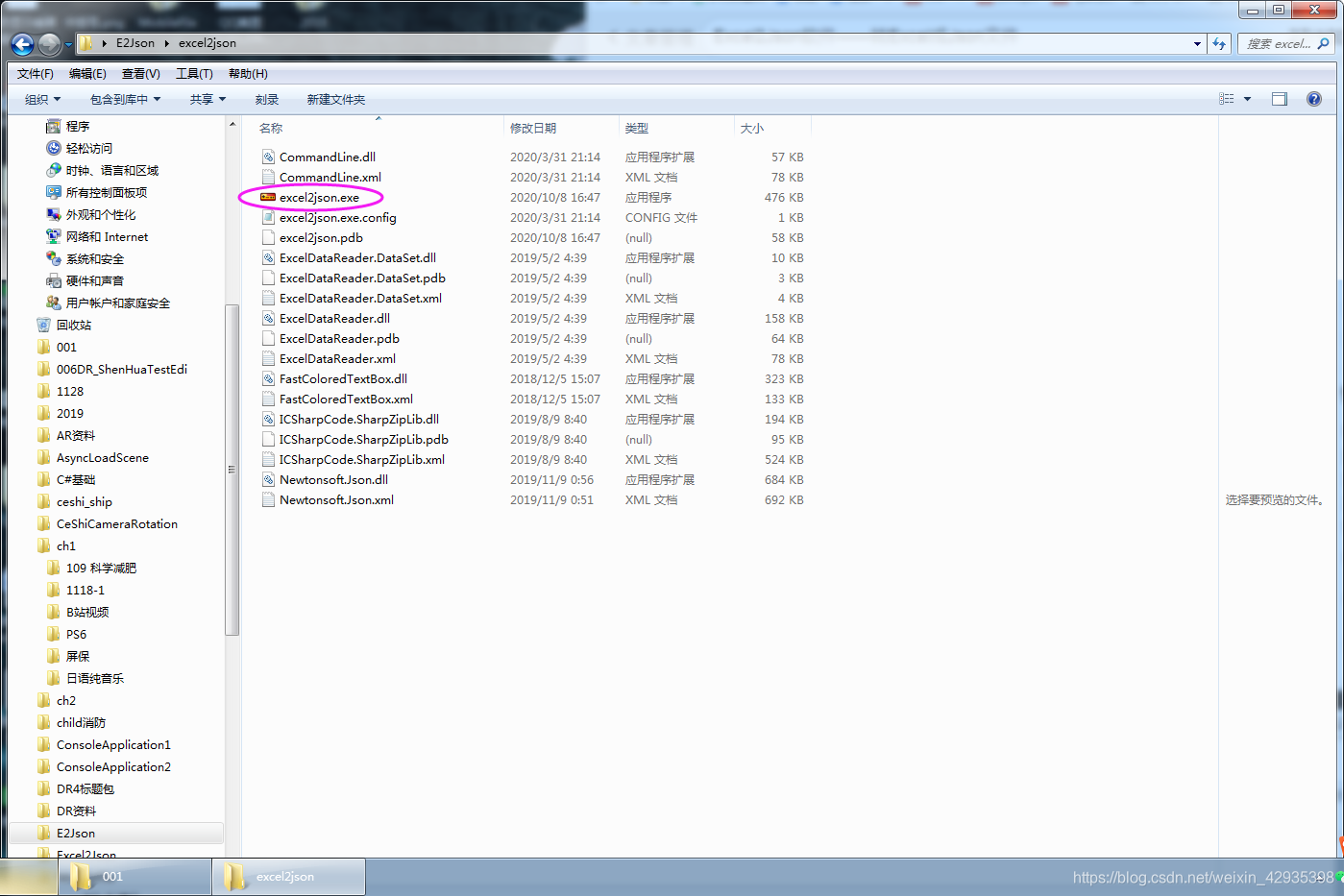This screenshot has height=896, width=1344.
Task: Select the file CommandLine.xml
Action: point(330,177)
